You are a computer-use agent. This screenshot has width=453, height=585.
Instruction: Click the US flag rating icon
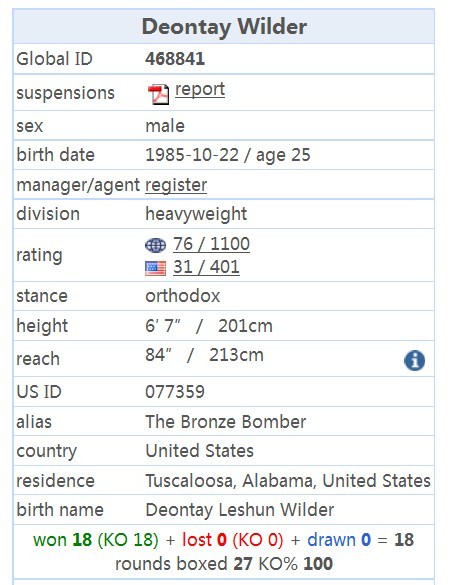pyautogui.click(x=155, y=268)
